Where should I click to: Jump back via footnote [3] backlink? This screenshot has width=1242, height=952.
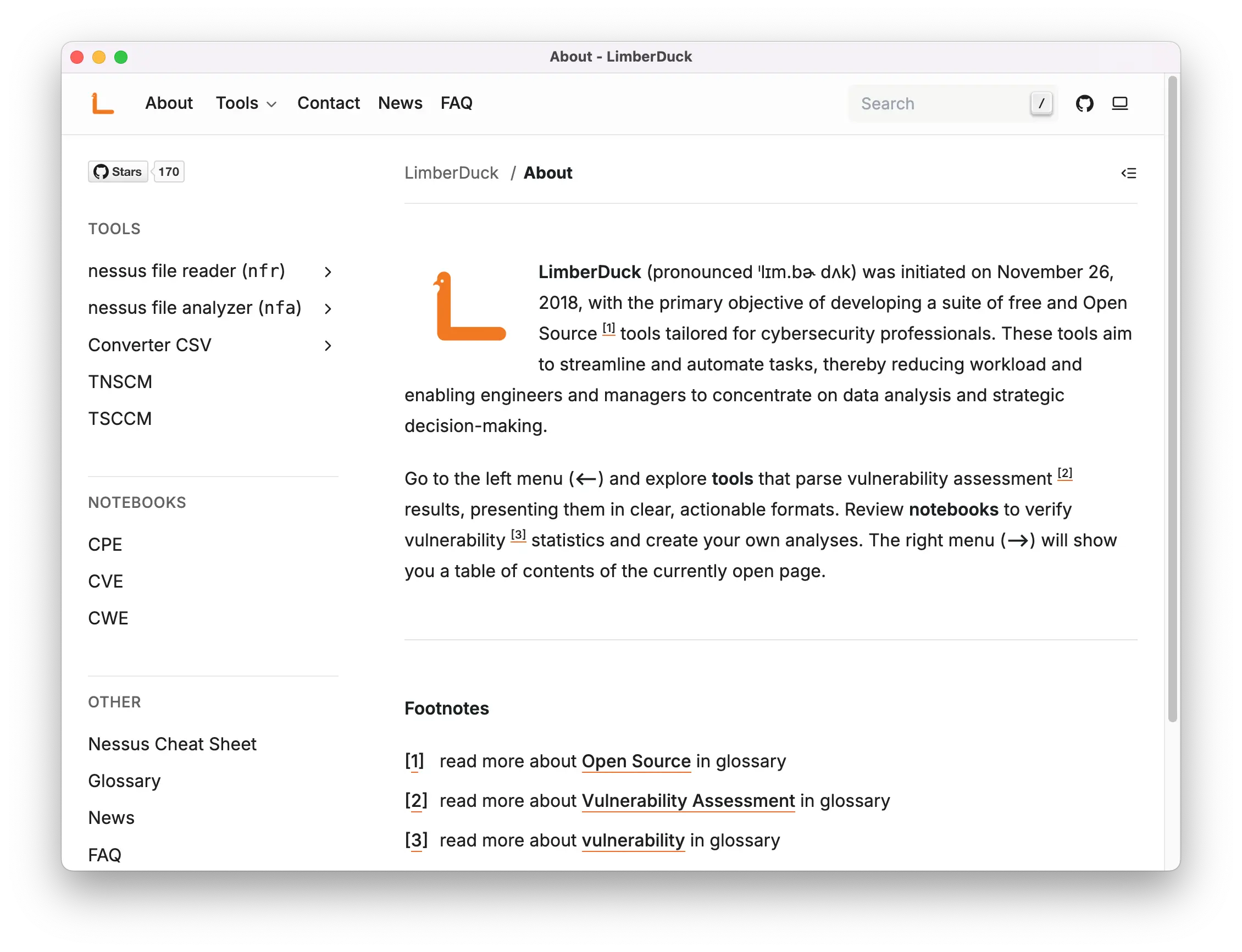(416, 840)
